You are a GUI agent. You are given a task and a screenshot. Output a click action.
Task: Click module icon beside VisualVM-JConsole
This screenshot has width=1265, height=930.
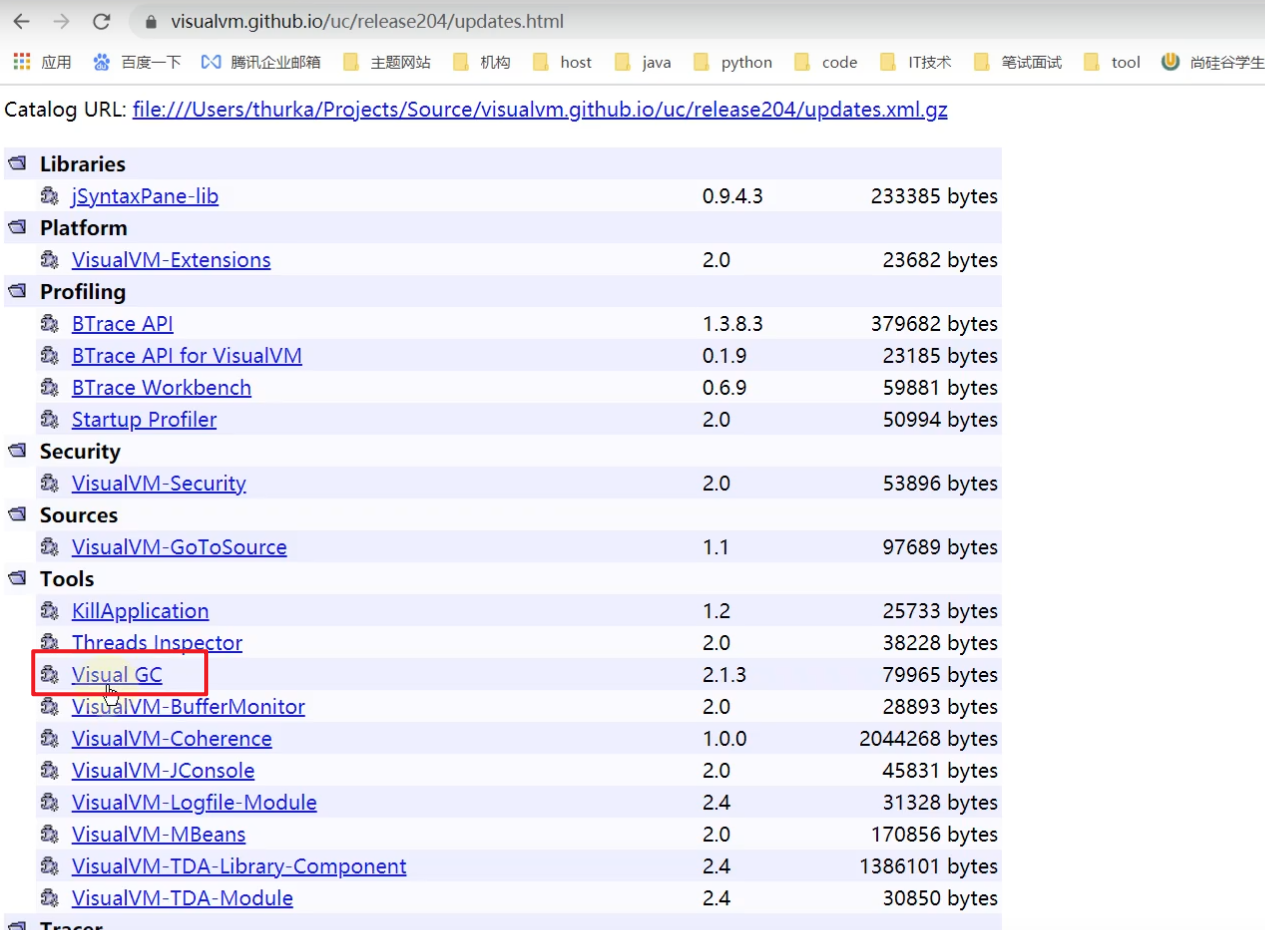coord(50,771)
